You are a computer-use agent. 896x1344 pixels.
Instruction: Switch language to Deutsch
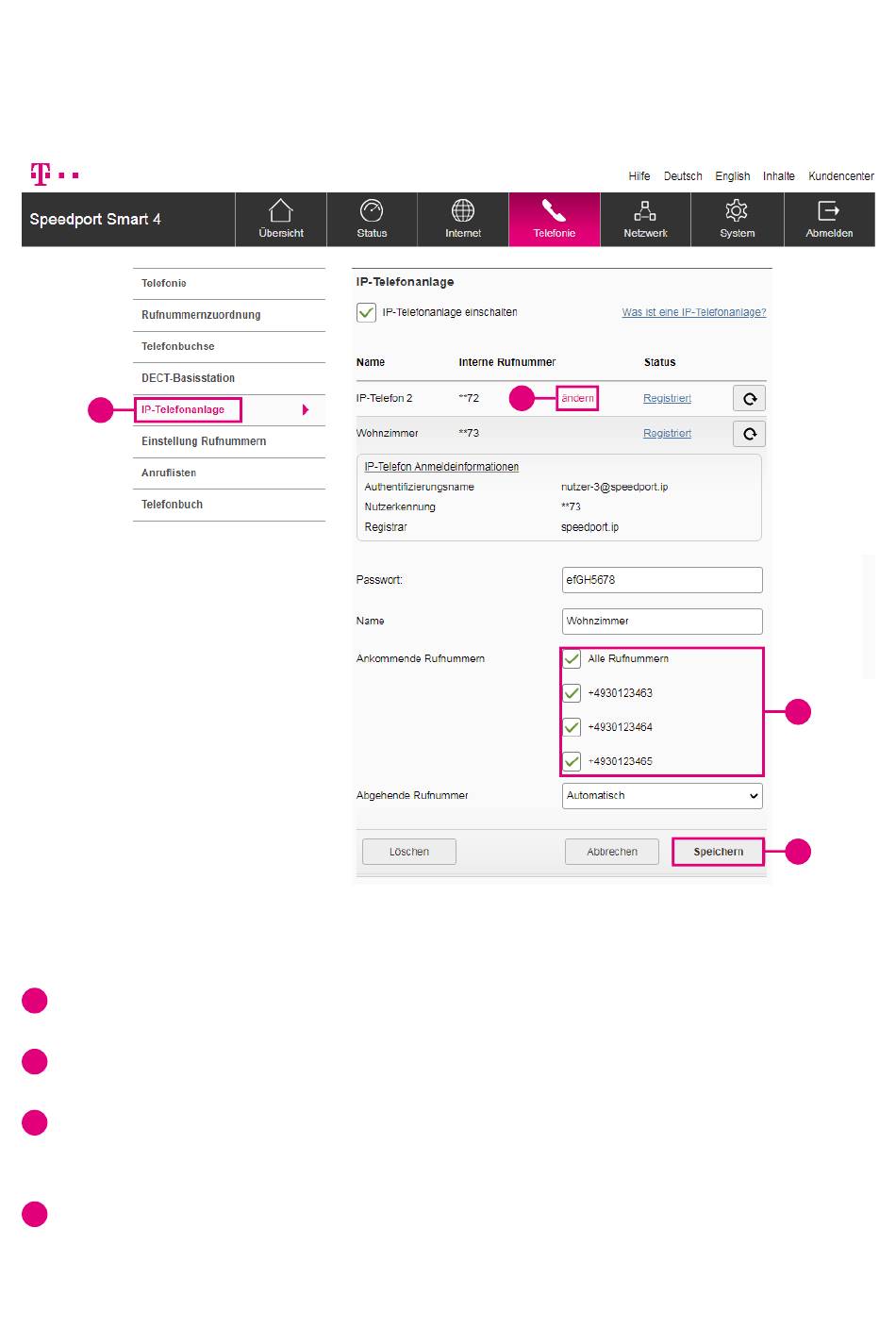point(683,176)
